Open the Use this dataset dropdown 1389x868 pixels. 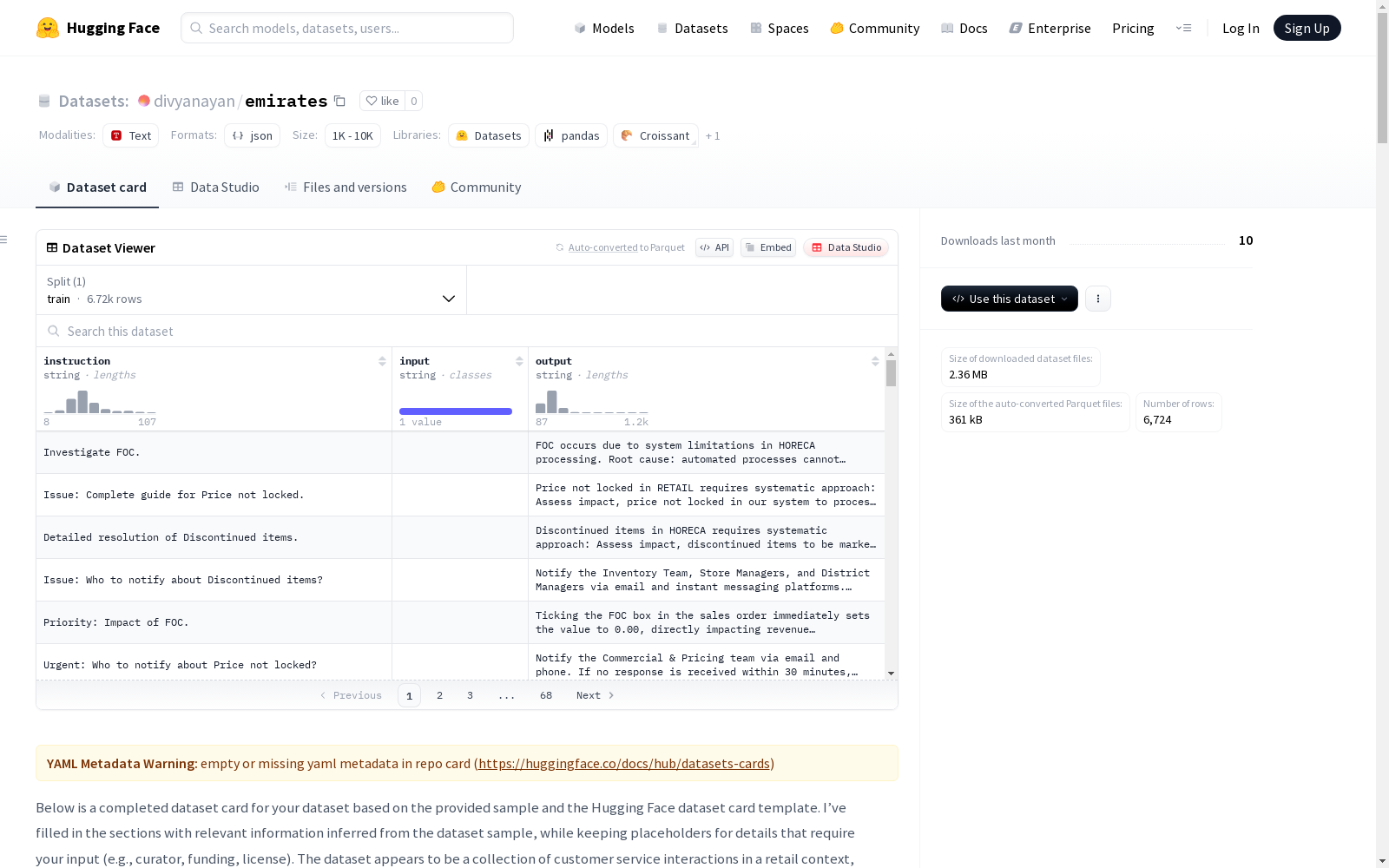tap(1010, 299)
